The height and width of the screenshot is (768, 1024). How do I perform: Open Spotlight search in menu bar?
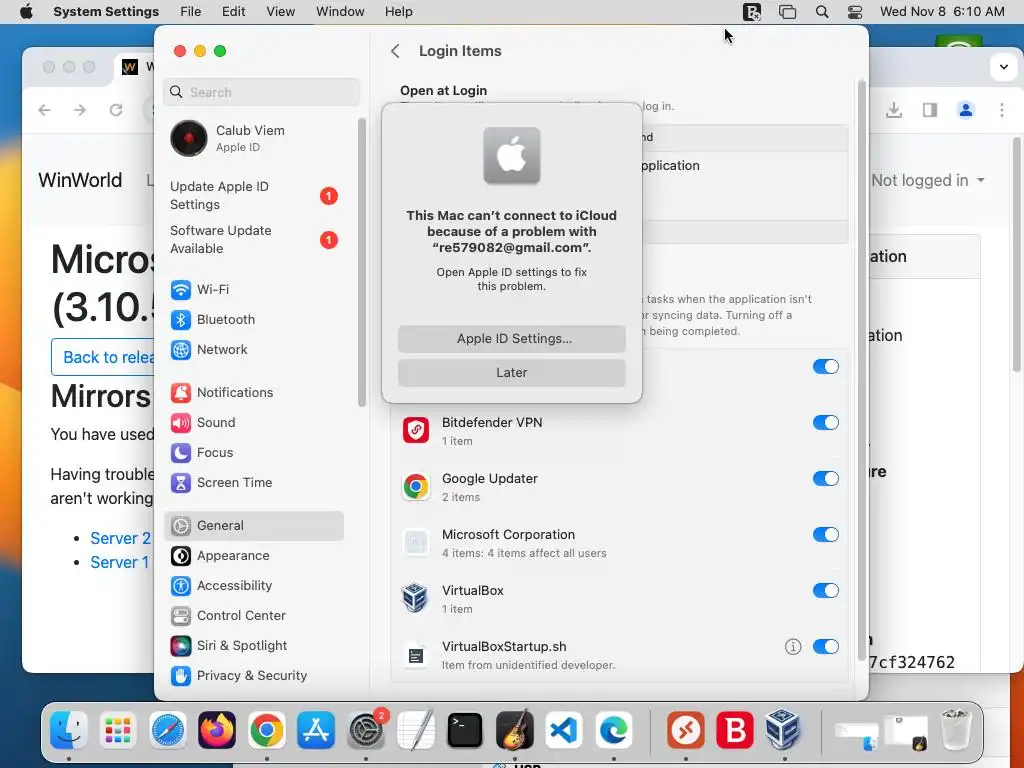click(822, 12)
